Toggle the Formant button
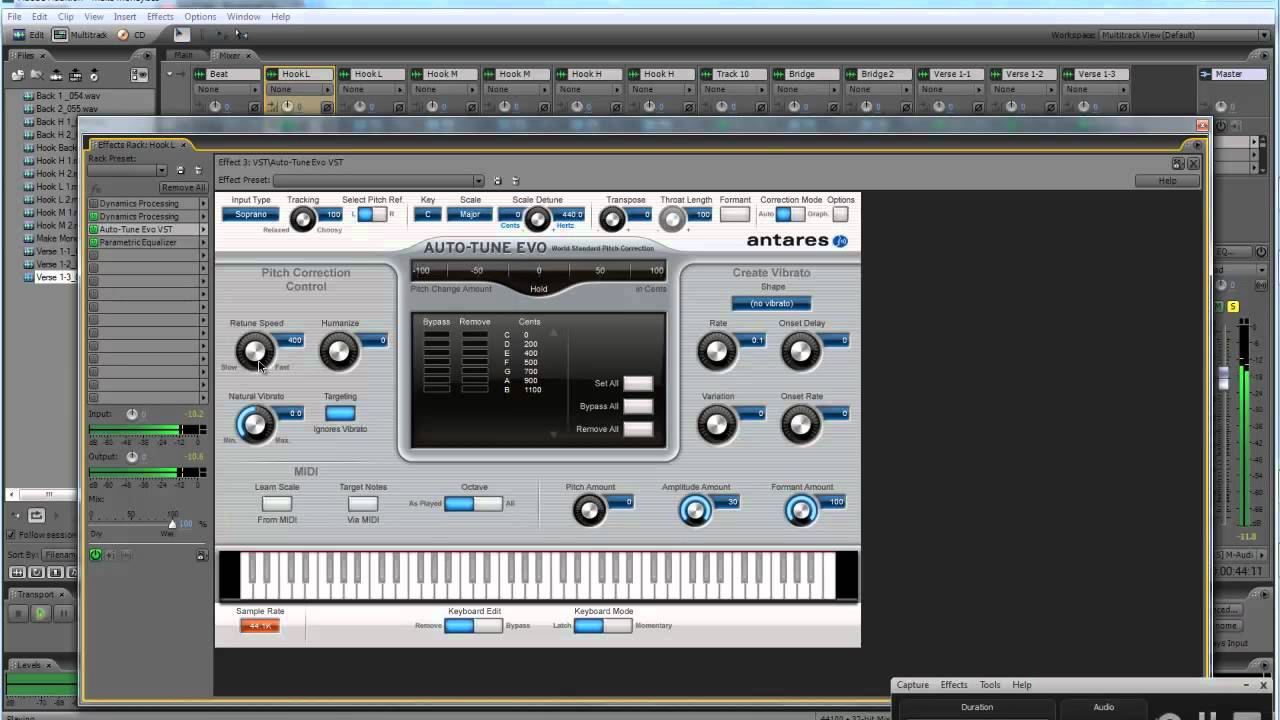The image size is (1280, 720). tap(734, 214)
